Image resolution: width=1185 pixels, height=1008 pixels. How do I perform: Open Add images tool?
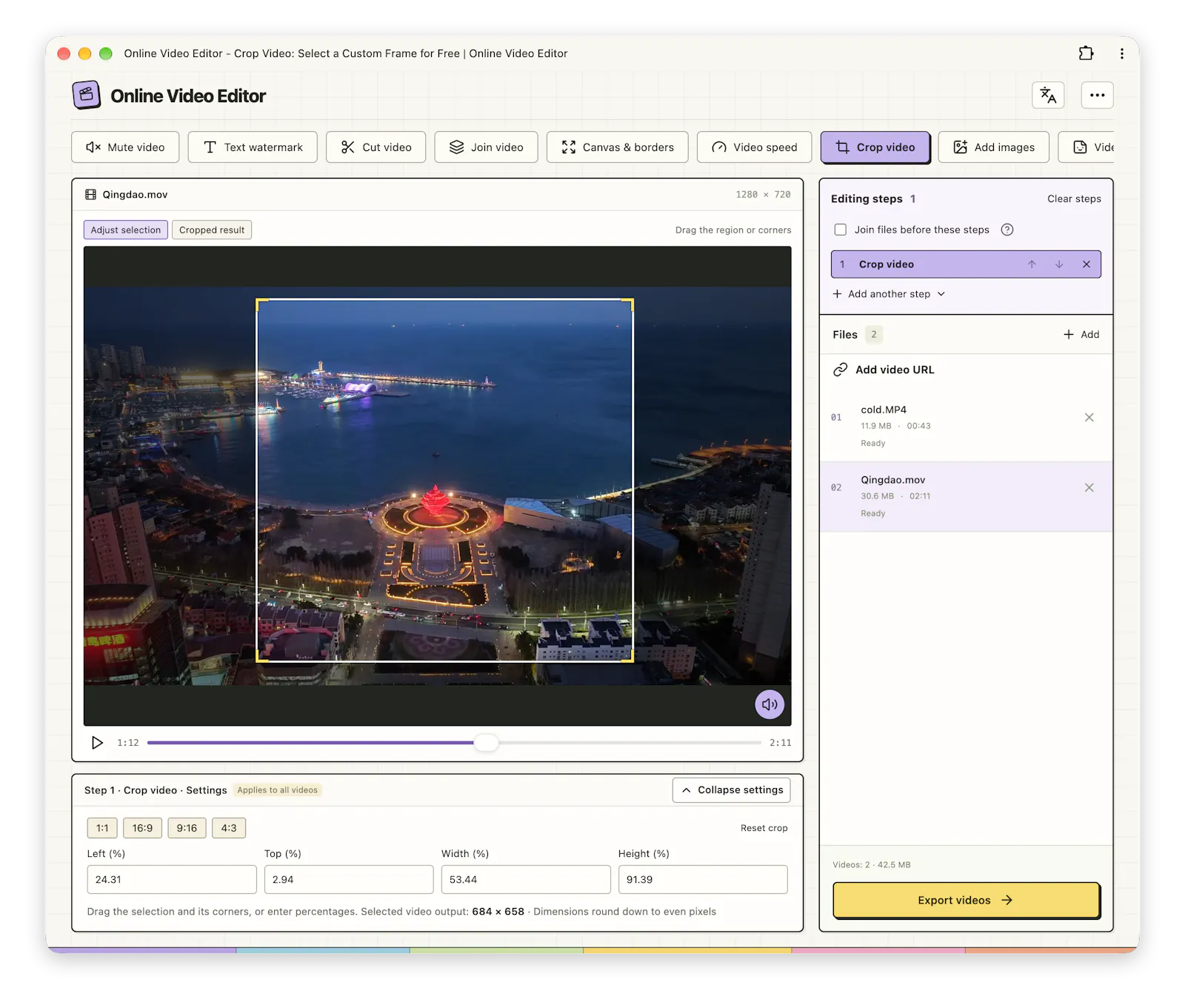pyautogui.click(x=994, y=147)
